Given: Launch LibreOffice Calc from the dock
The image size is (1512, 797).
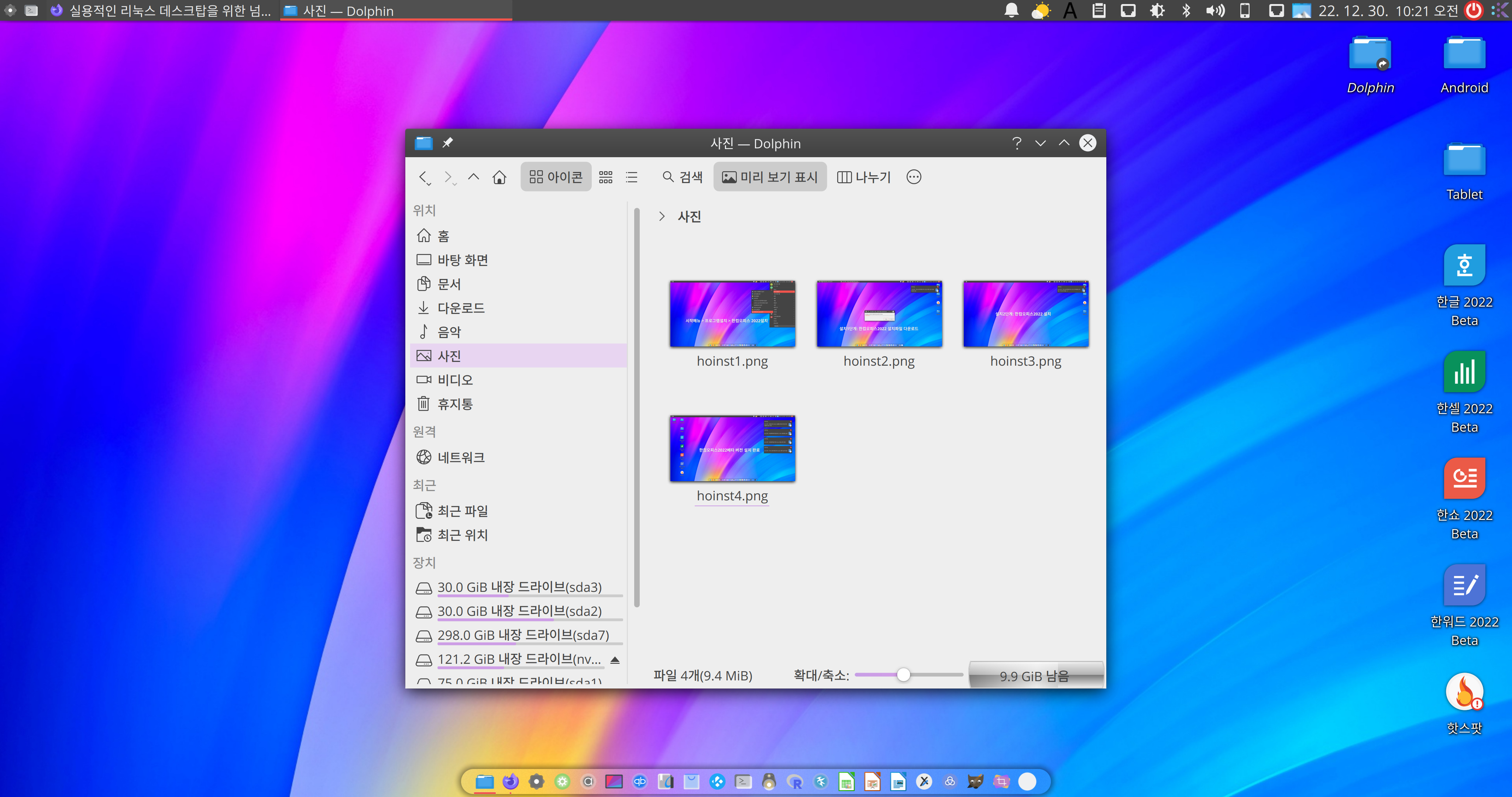Looking at the screenshot, I should point(846,781).
